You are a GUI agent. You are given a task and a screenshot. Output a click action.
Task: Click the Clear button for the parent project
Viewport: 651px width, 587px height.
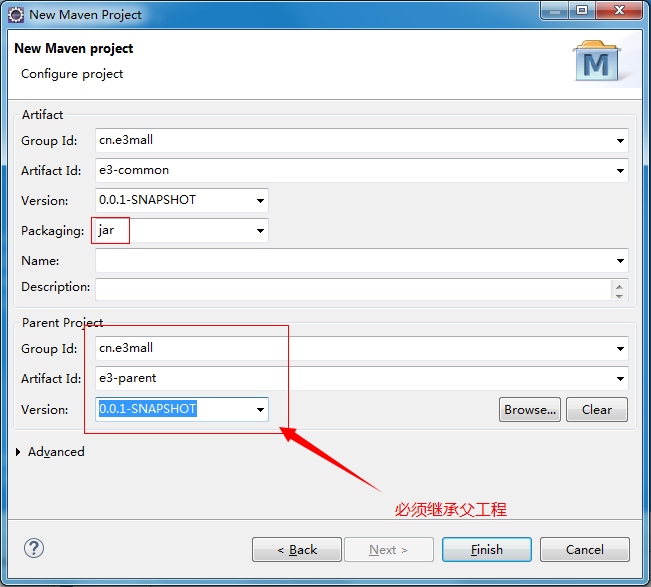tap(597, 410)
